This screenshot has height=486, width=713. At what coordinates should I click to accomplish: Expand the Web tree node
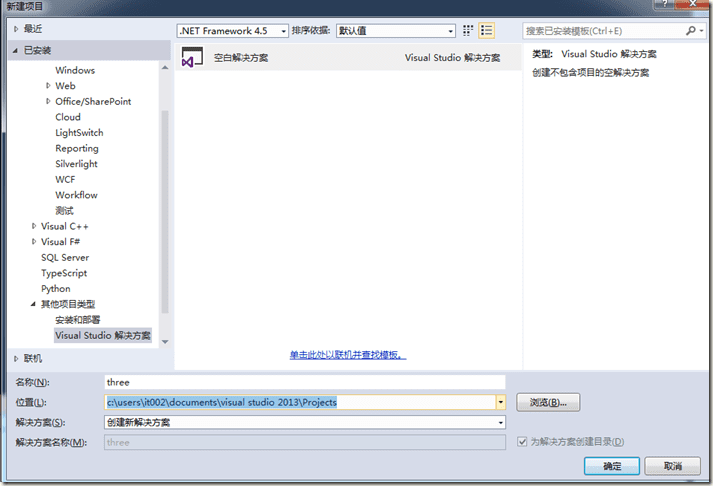[x=48, y=85]
